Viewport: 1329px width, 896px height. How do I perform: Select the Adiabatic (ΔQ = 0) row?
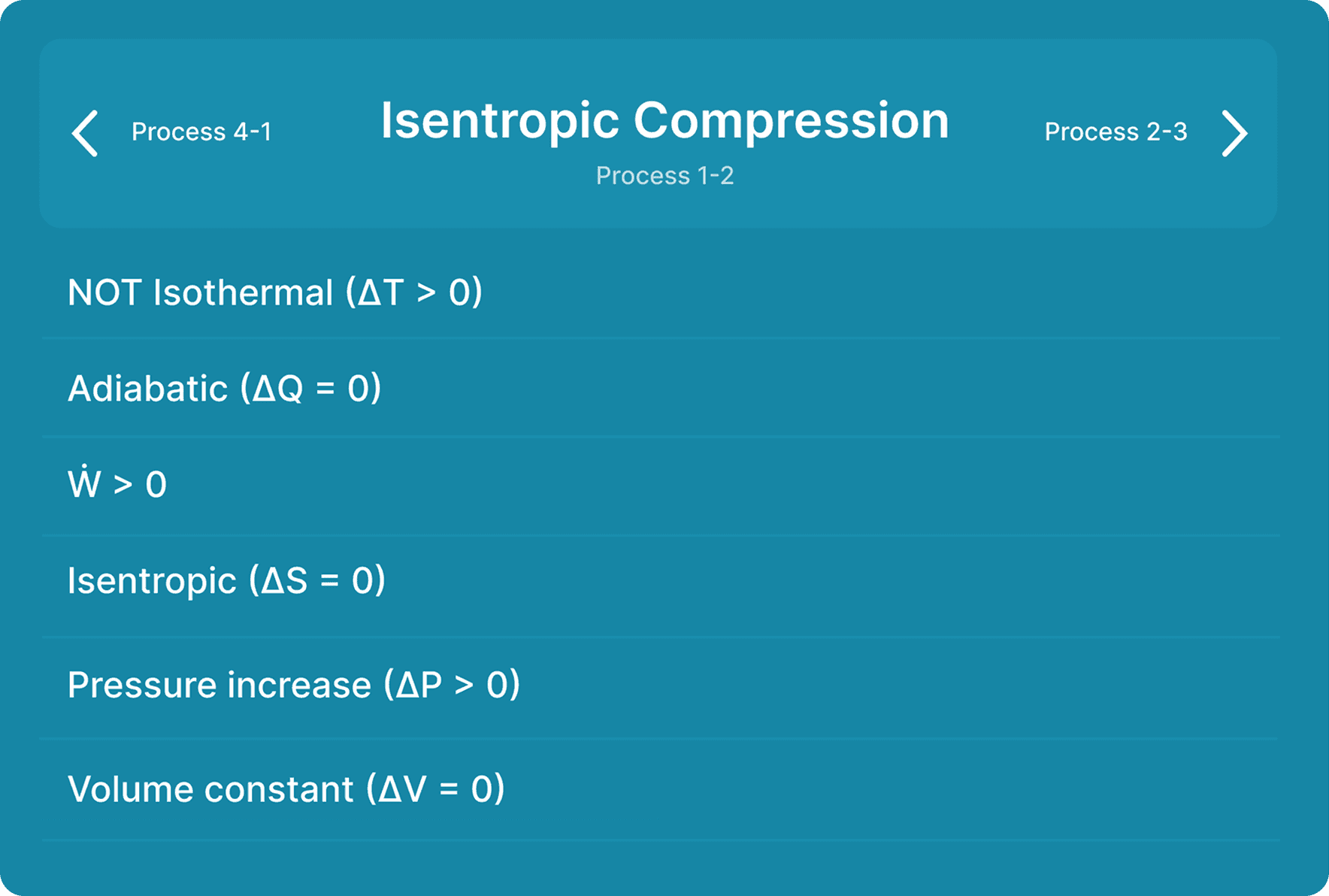[x=660, y=388]
